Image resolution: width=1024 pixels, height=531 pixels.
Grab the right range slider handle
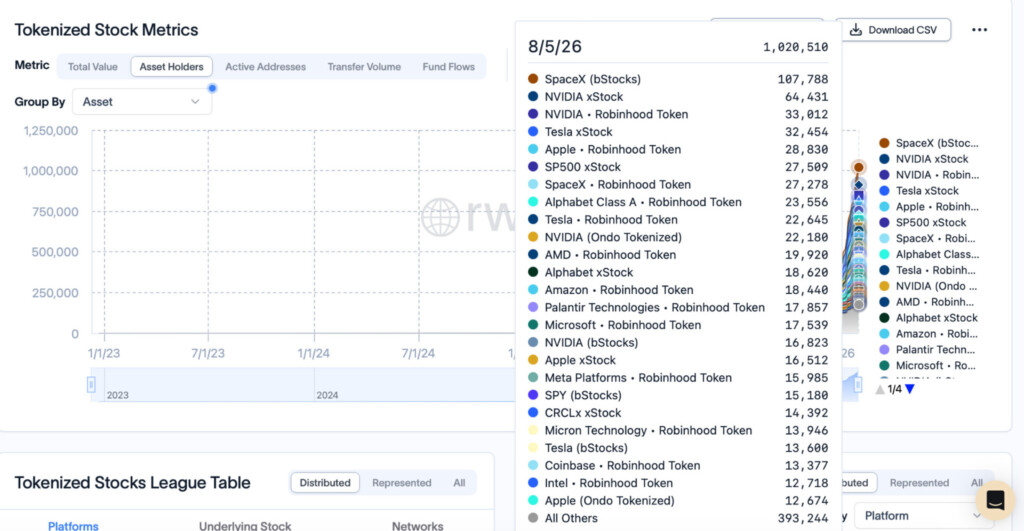[857, 385]
